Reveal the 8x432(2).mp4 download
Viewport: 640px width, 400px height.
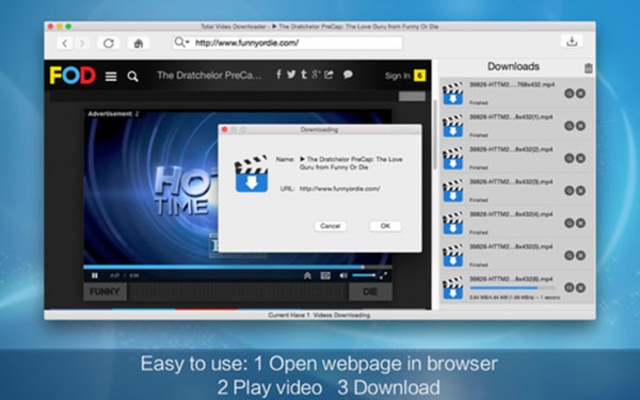[569, 158]
